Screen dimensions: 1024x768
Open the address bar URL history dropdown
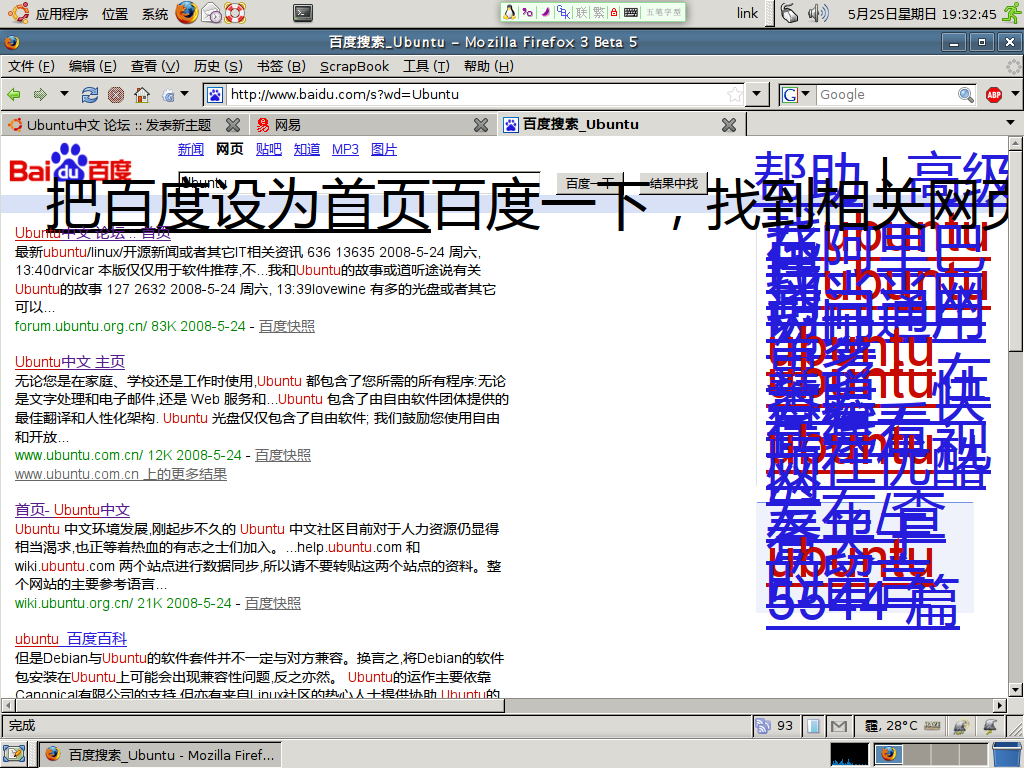(x=756, y=95)
